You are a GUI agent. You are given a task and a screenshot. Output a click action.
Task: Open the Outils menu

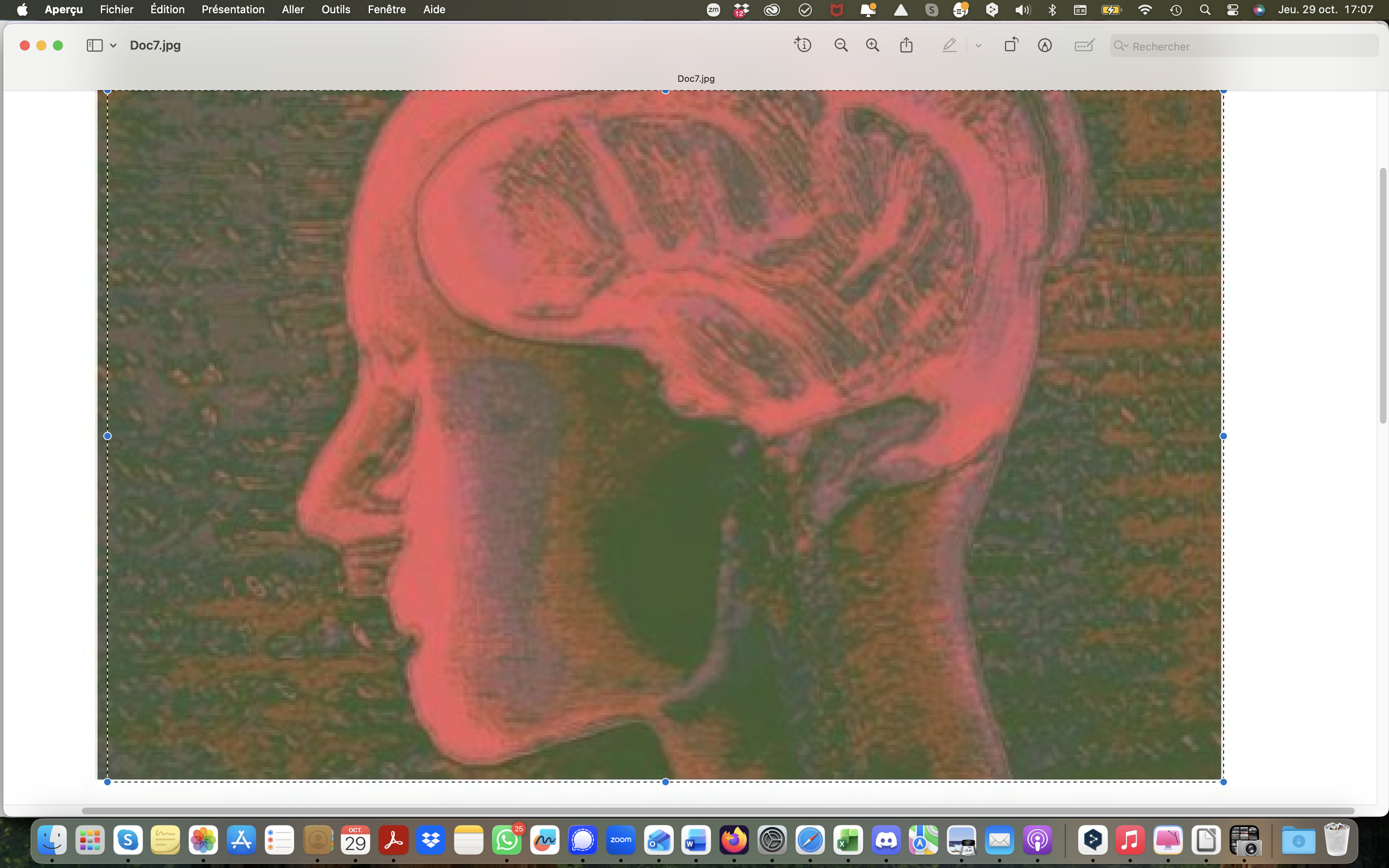tap(336, 9)
